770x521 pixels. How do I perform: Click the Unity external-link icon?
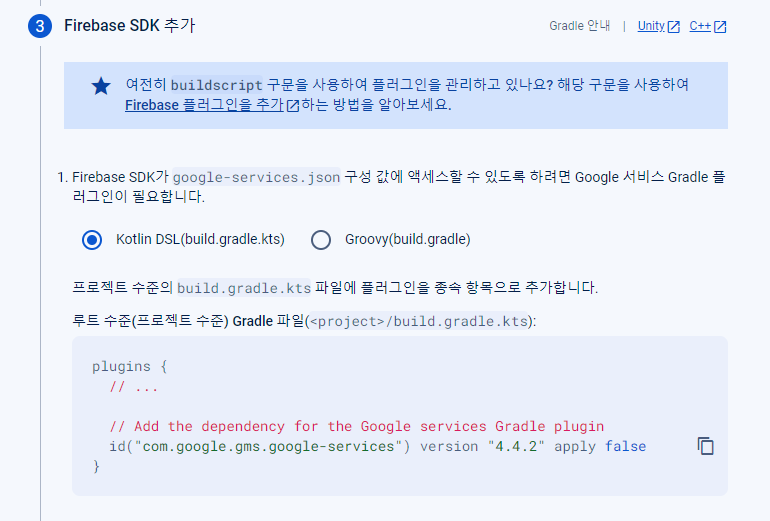tap(674, 27)
